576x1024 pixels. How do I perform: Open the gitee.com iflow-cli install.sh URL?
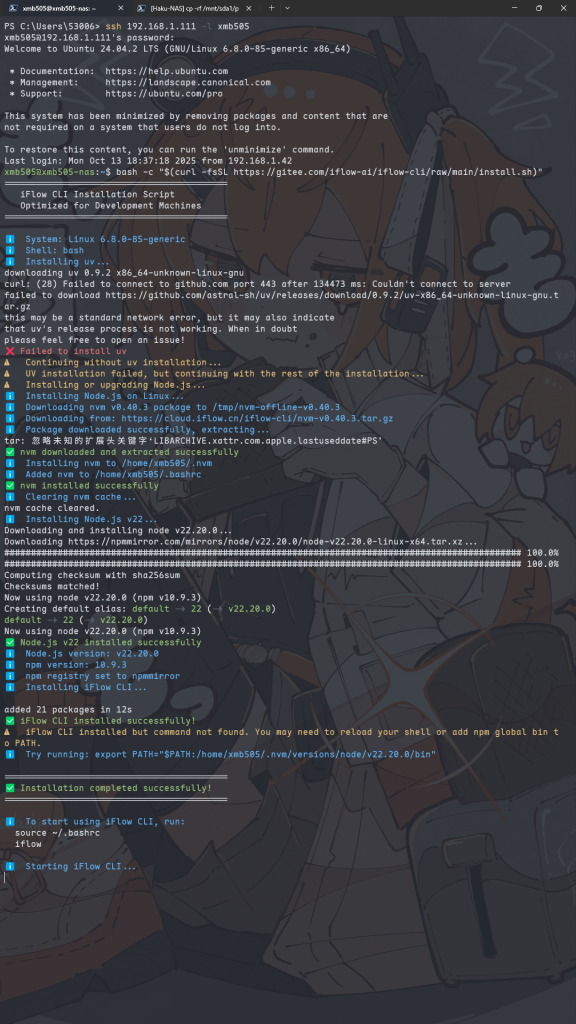tap(385, 172)
